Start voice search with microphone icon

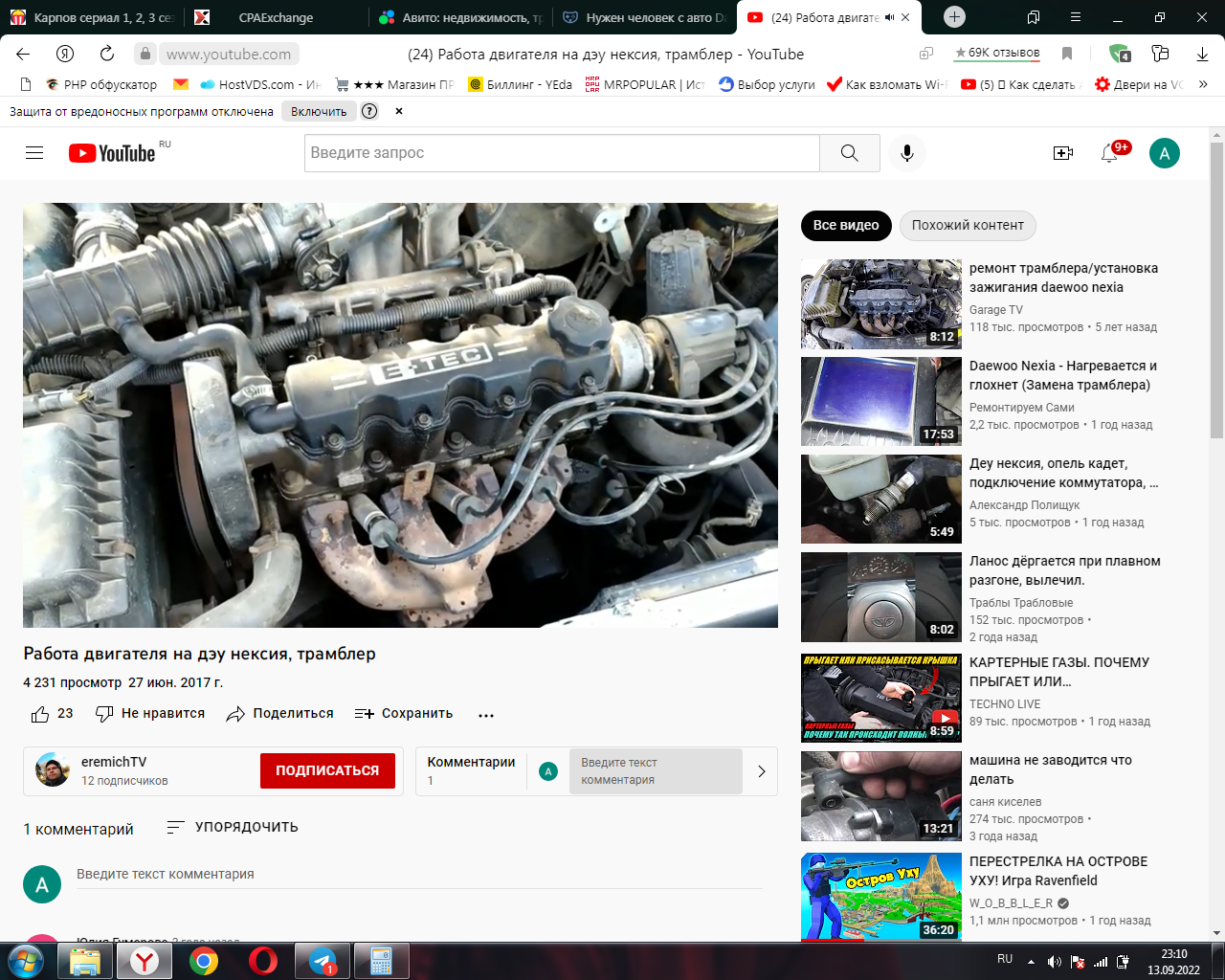(907, 153)
